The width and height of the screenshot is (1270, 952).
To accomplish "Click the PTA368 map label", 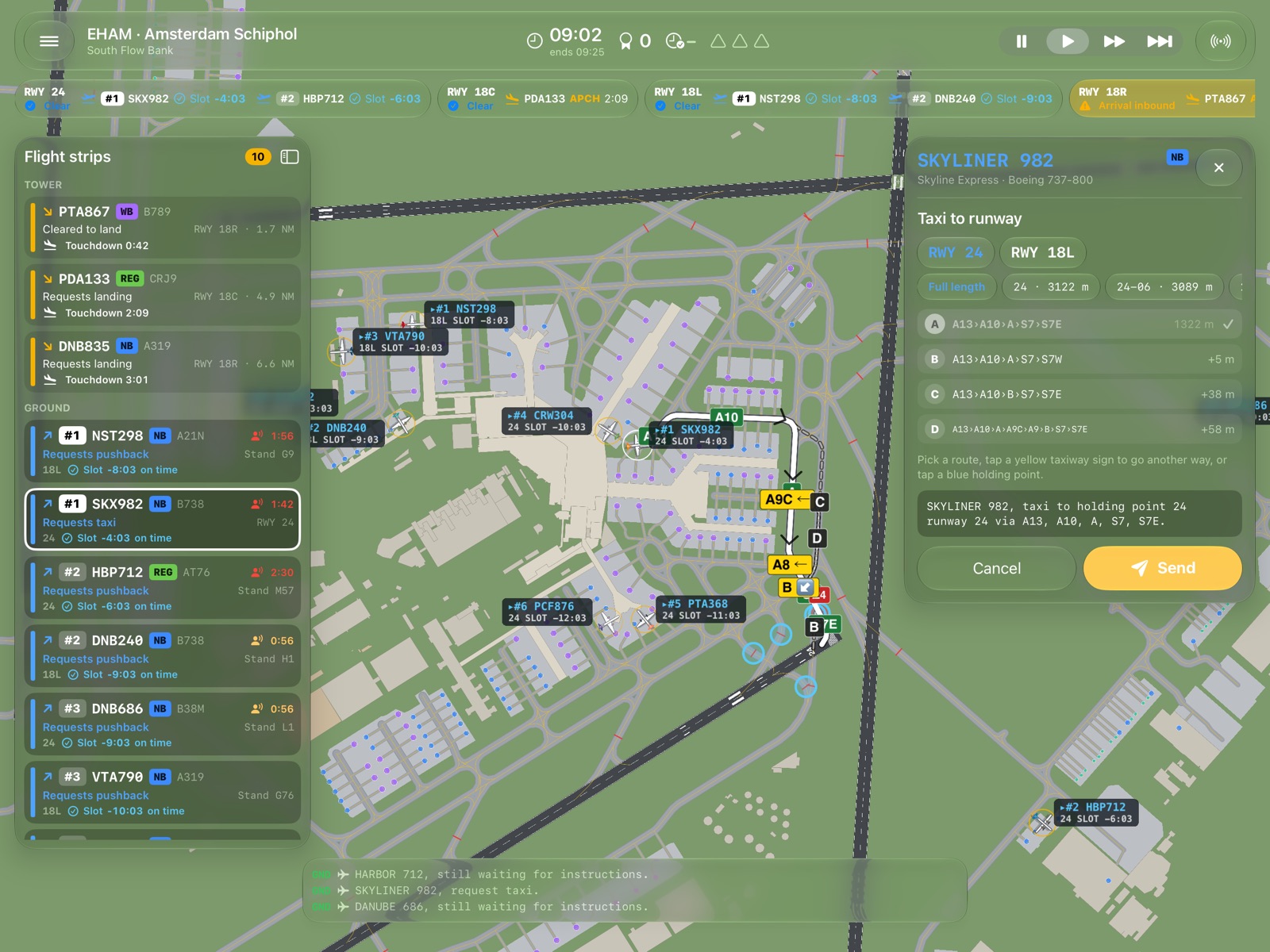I will (x=701, y=609).
